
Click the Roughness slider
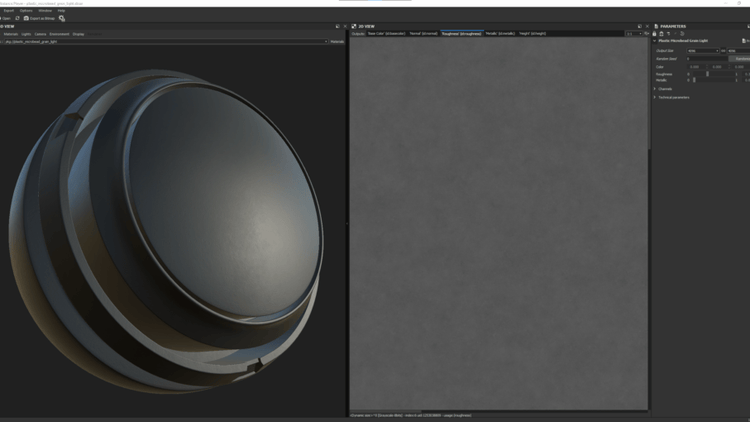coord(708,74)
